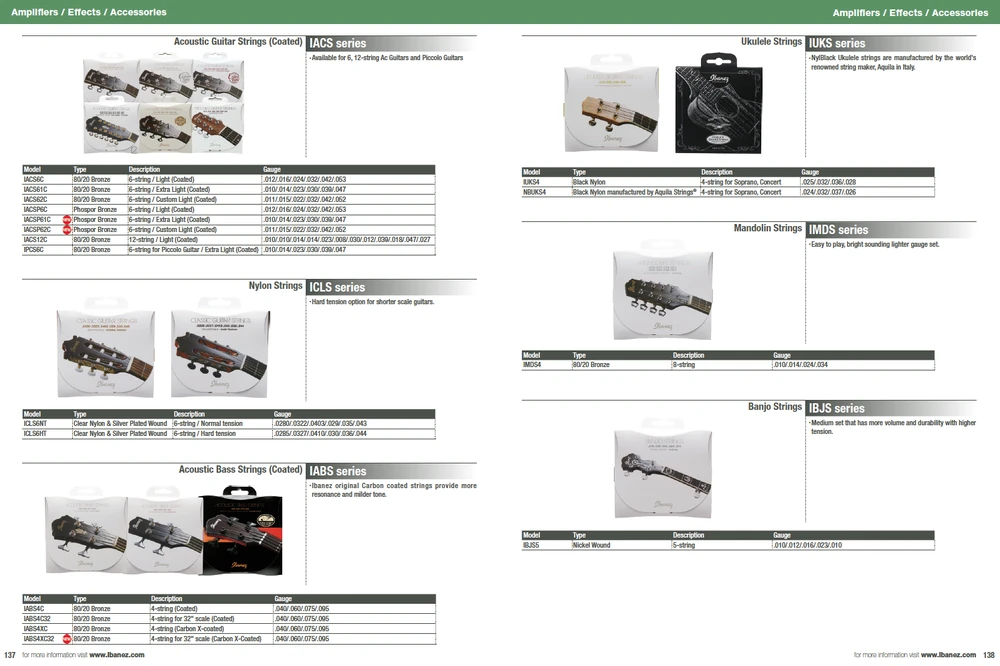Image resolution: width=1000 pixels, height=666 pixels.
Task: Select the IACS6C model cell
Action: pyautogui.click(x=47, y=180)
